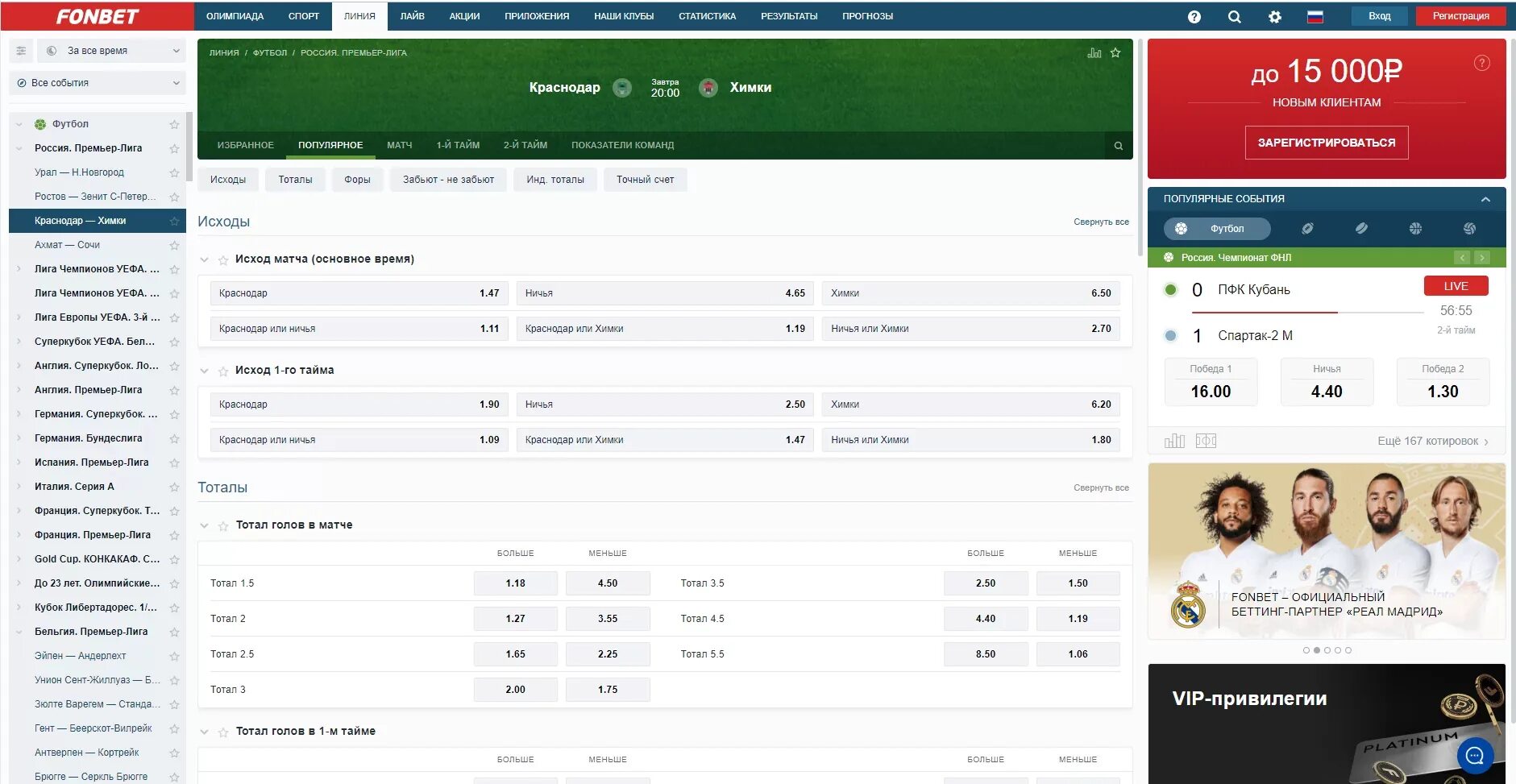Click the Зарегистрироваться banner button

click(1327, 143)
